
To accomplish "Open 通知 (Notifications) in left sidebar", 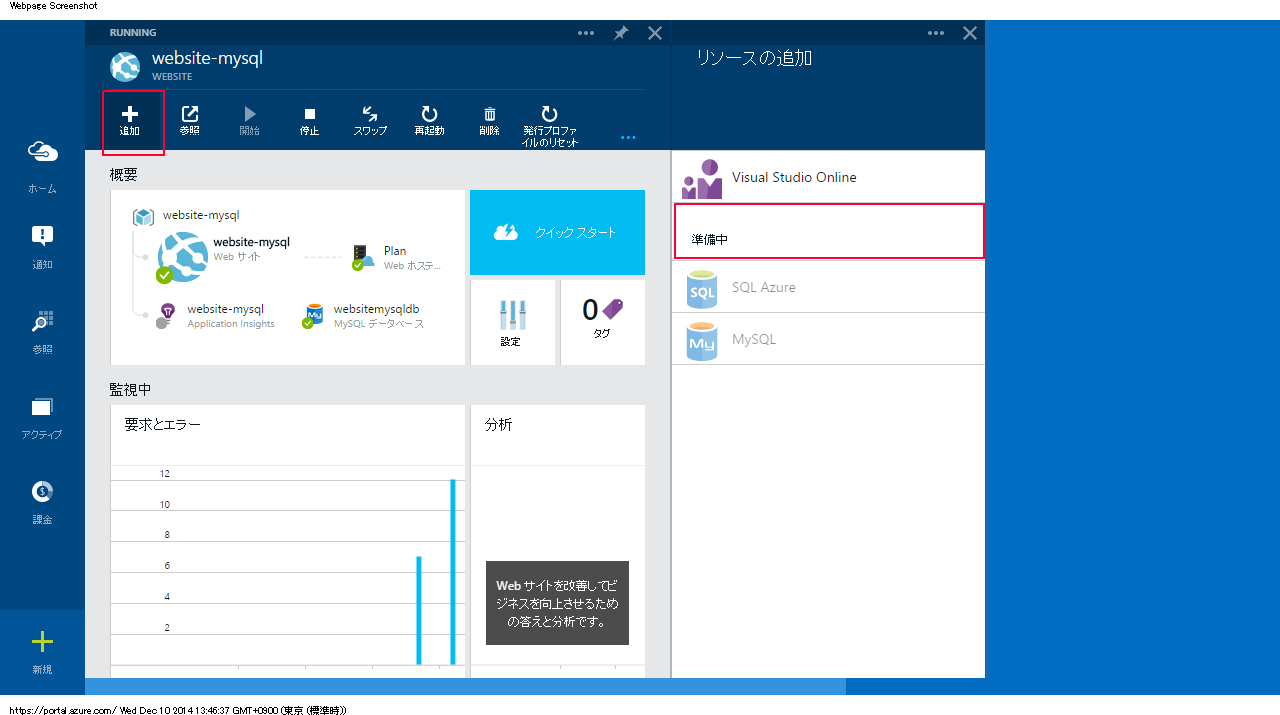I will (42, 237).
